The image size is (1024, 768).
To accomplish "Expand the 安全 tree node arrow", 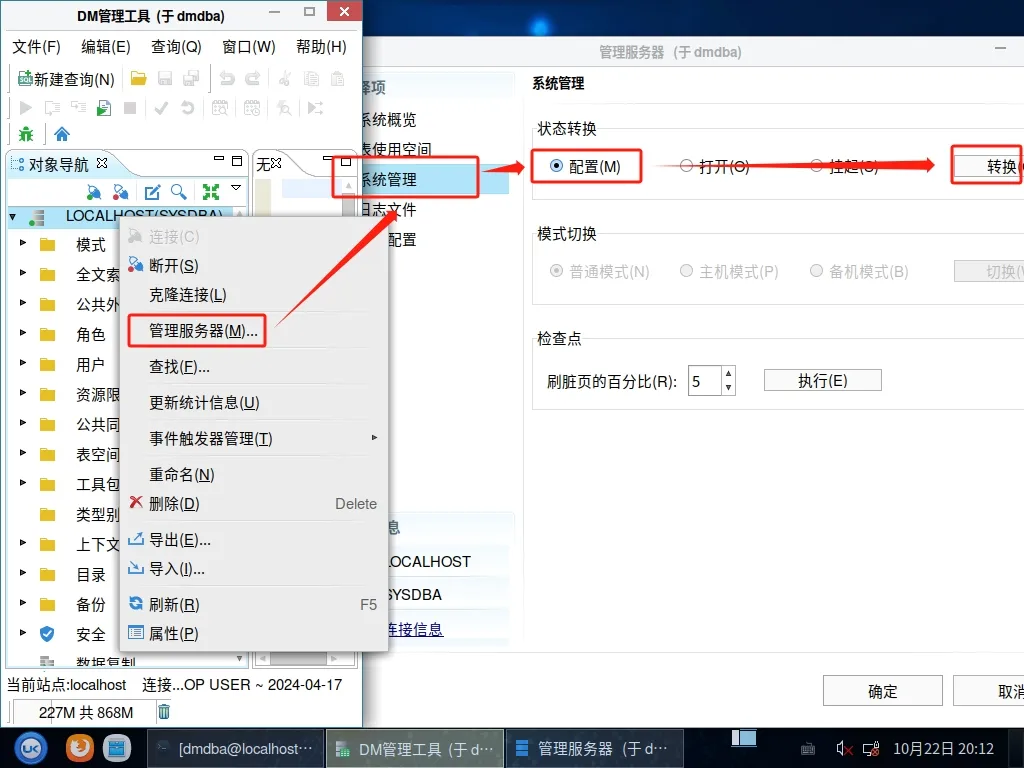I will [x=23, y=633].
